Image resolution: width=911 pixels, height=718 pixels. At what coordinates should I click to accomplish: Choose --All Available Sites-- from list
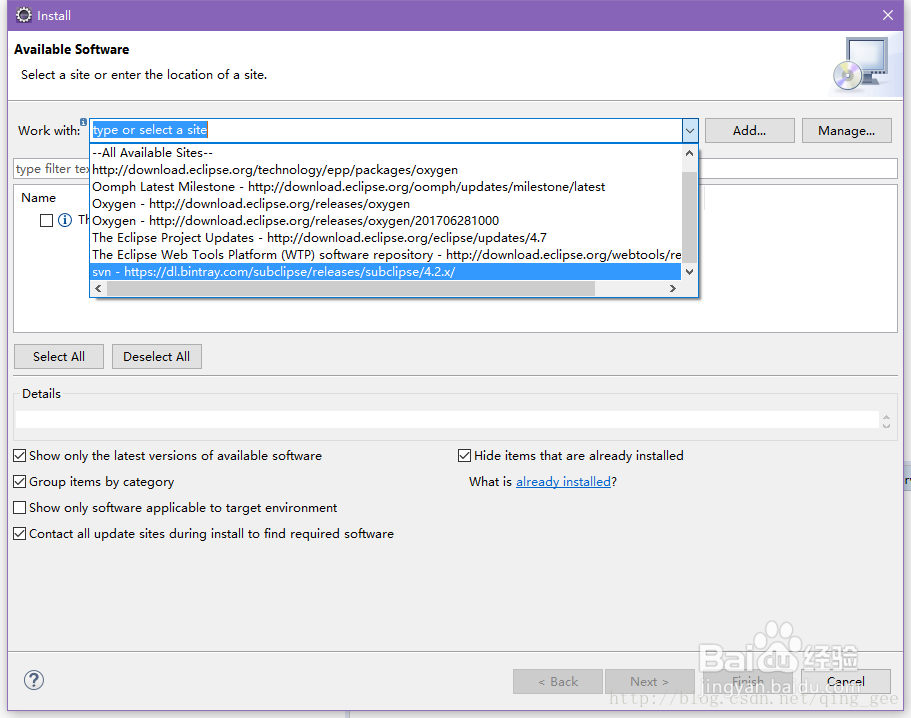click(x=386, y=153)
